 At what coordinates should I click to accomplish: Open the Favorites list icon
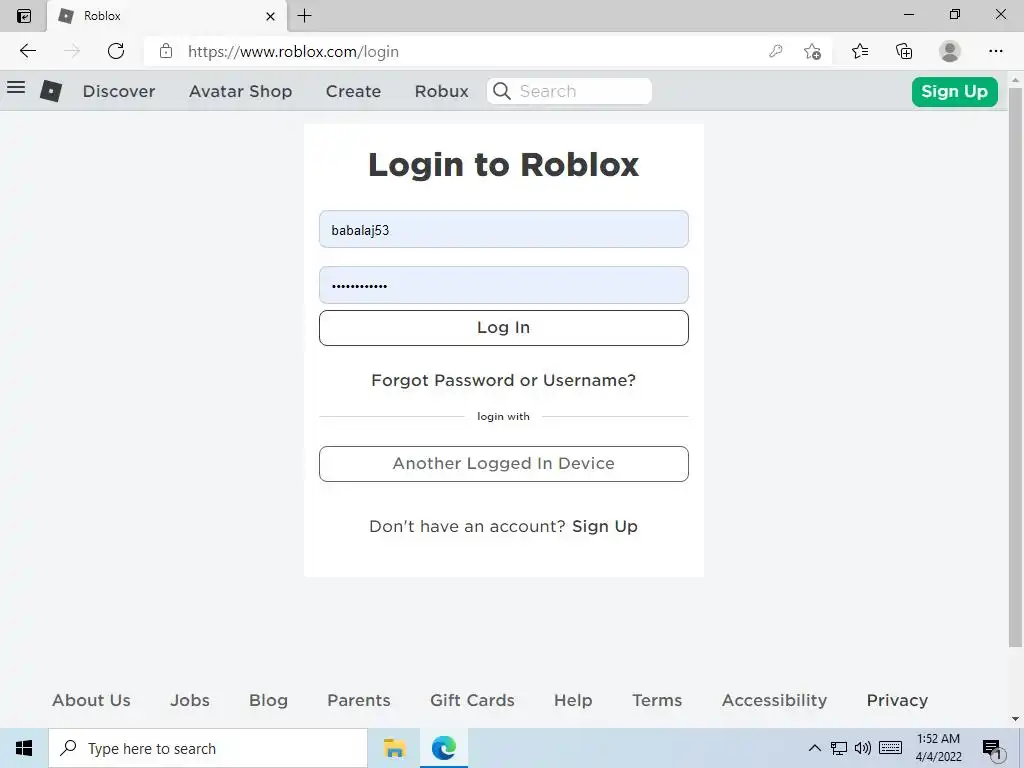point(860,51)
